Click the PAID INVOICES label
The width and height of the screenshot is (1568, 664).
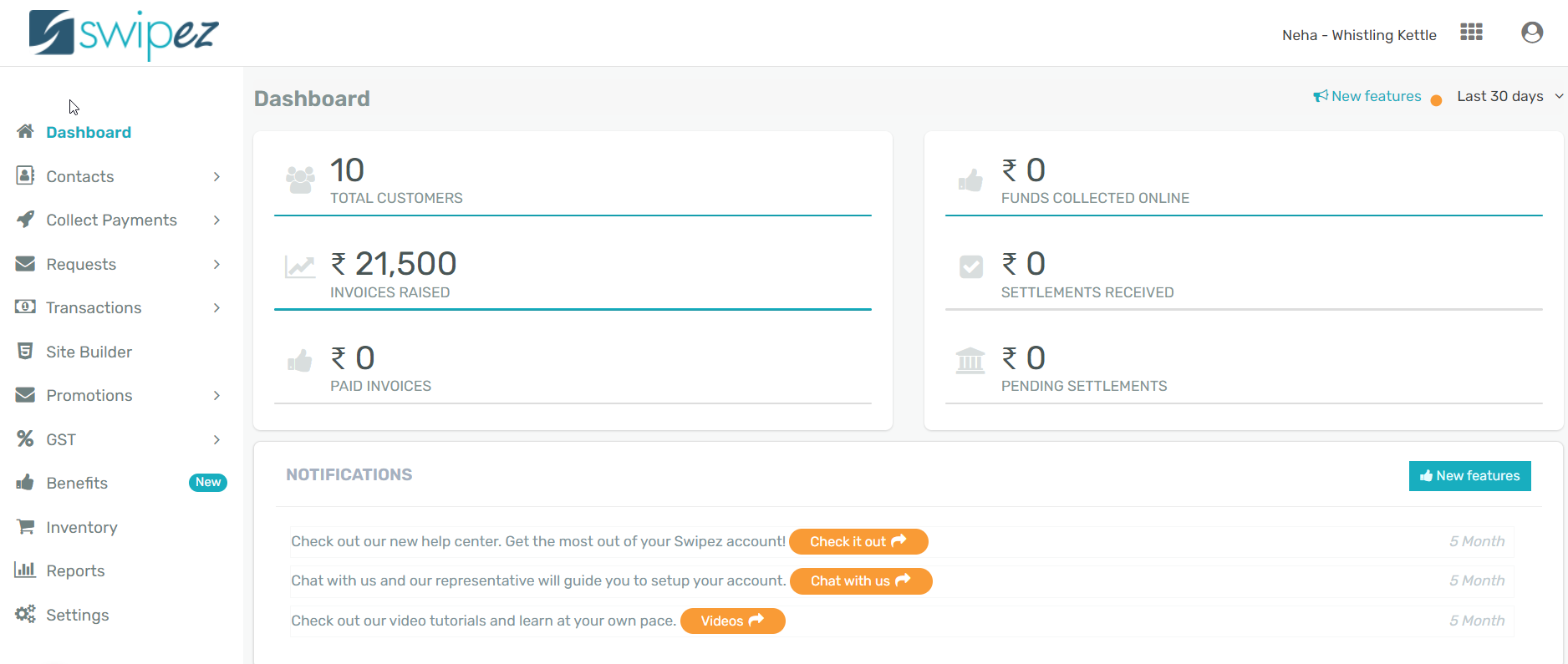(380, 386)
